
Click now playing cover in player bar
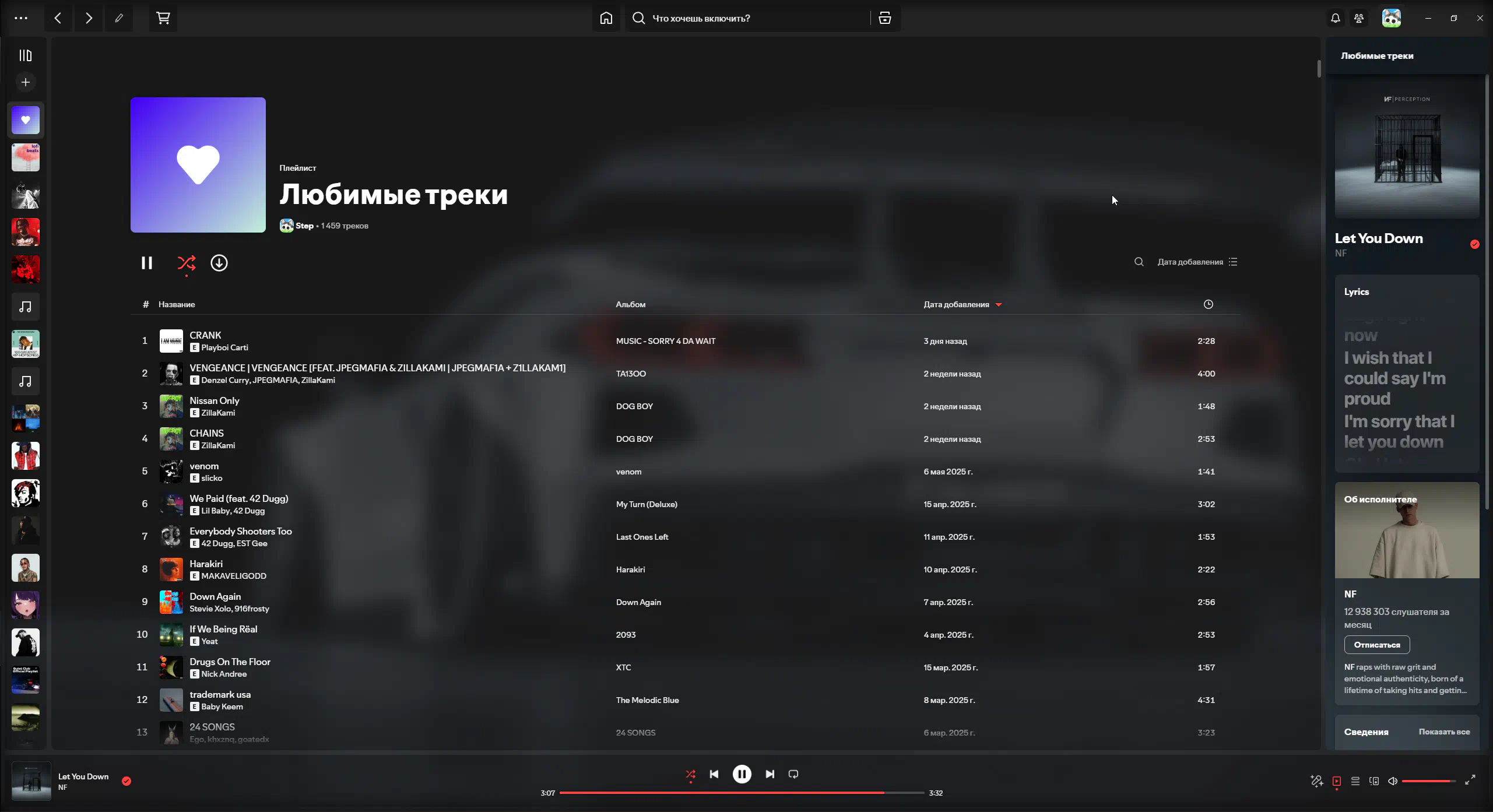(31, 781)
